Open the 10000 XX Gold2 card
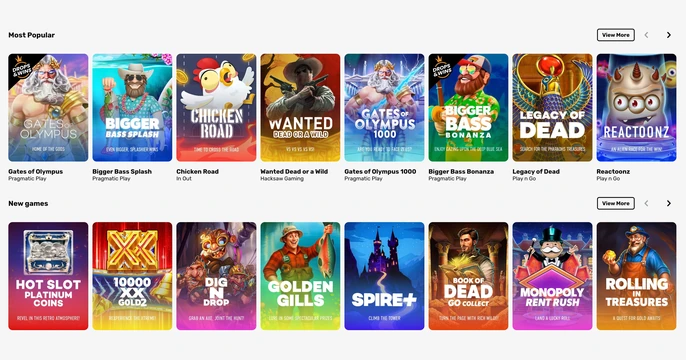Viewport: 686px width, 360px height. tap(132, 276)
